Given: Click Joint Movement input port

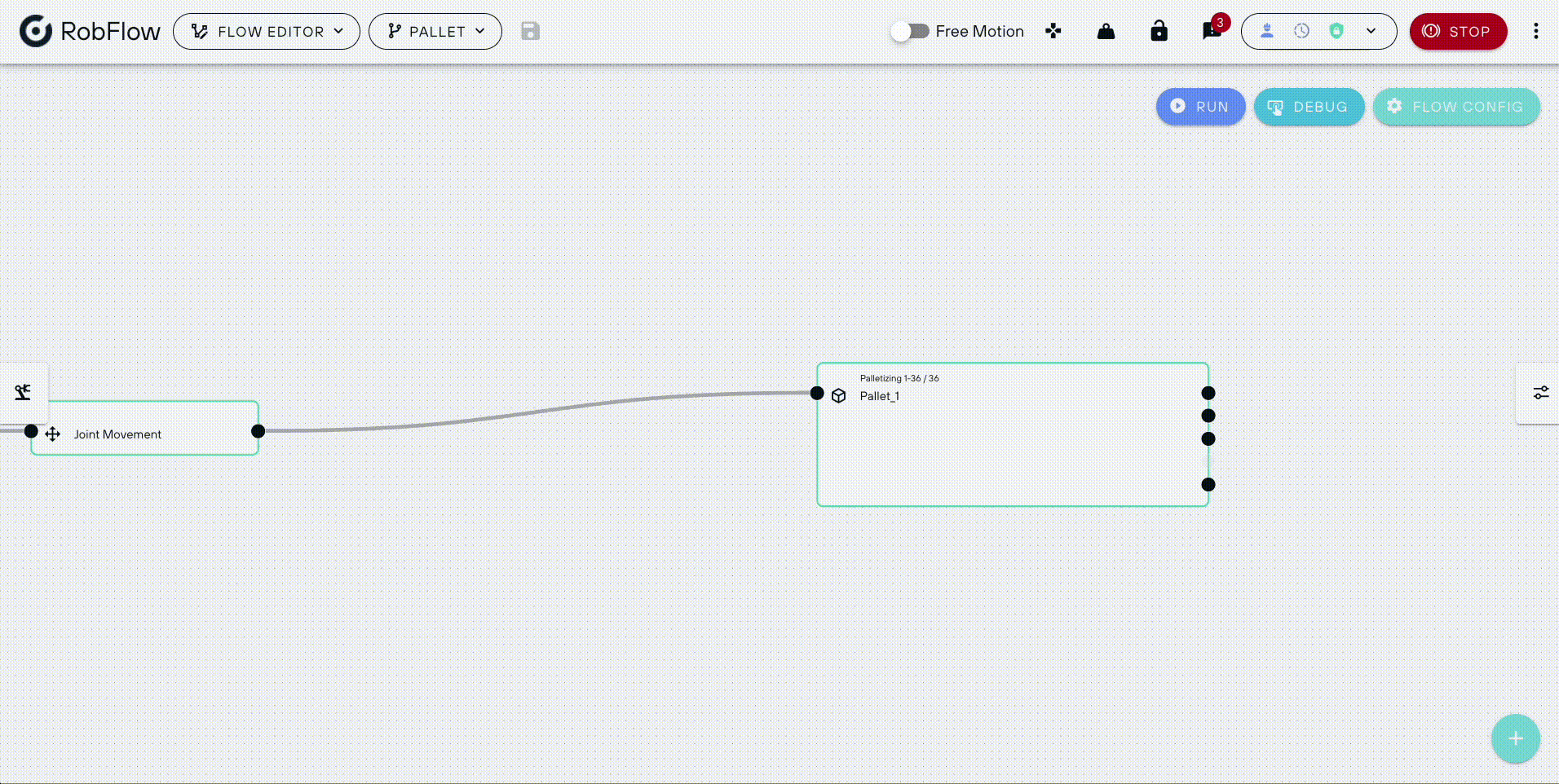Looking at the screenshot, I should [x=31, y=431].
